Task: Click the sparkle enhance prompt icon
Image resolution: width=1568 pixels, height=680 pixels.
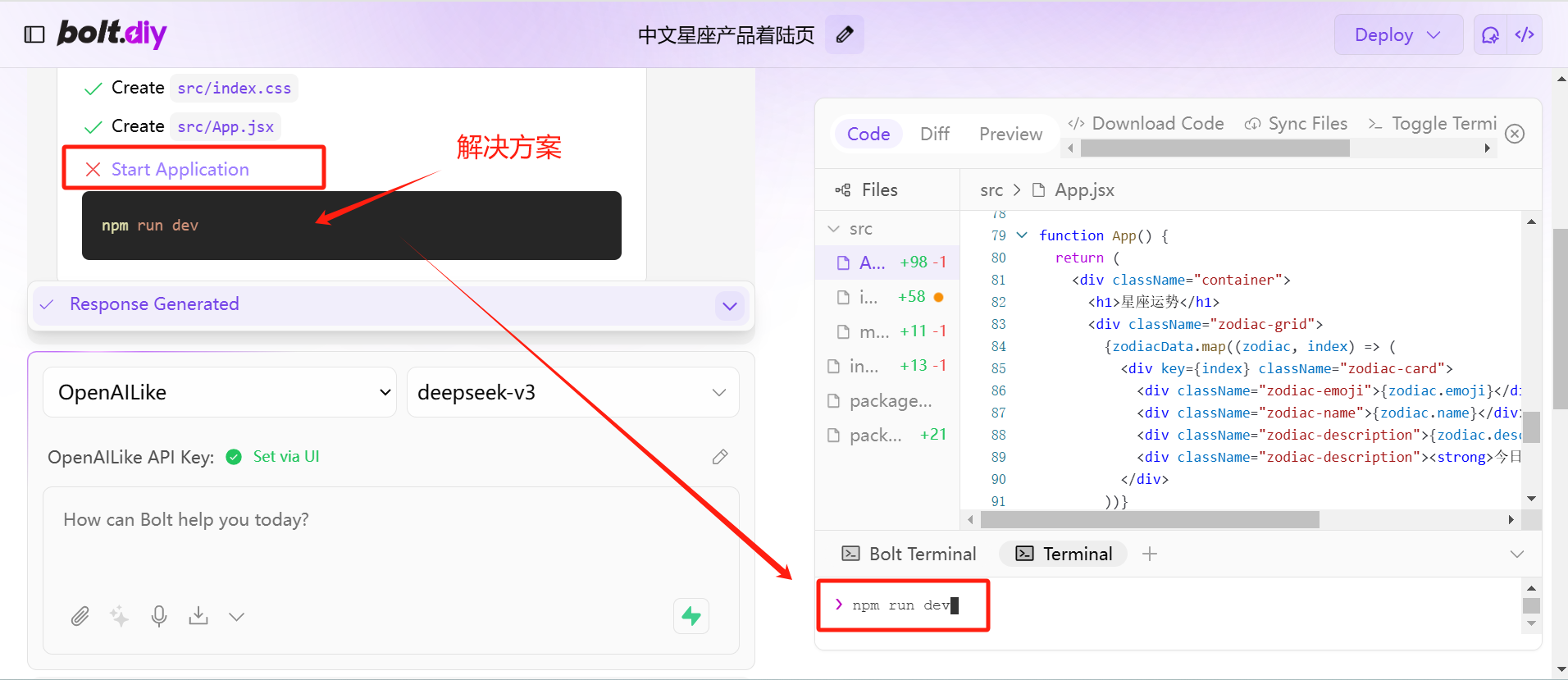Action: [x=119, y=616]
